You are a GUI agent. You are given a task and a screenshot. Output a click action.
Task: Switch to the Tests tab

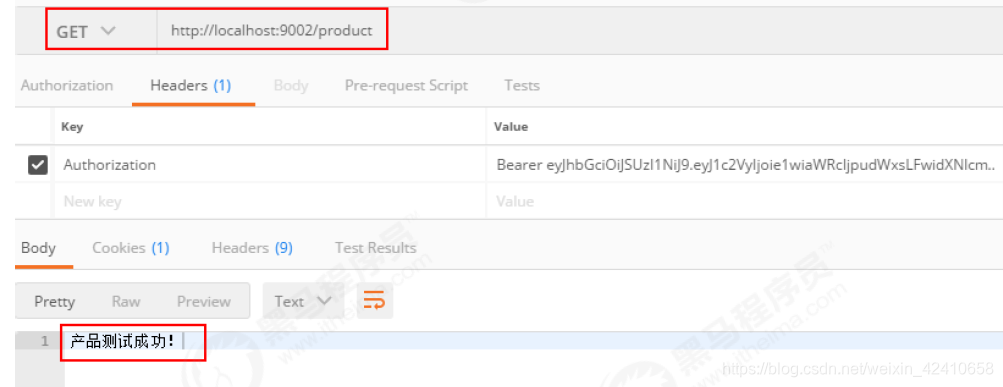521,85
